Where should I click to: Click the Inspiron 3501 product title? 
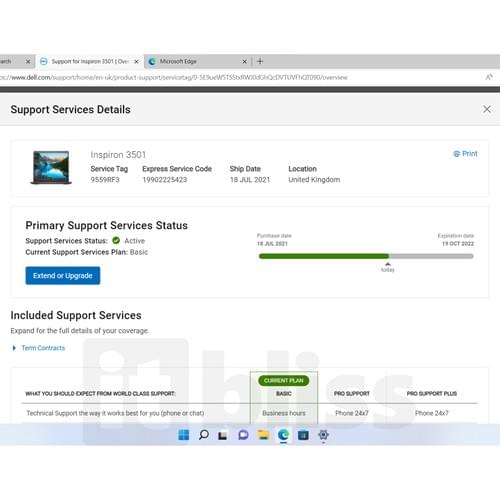click(118, 155)
